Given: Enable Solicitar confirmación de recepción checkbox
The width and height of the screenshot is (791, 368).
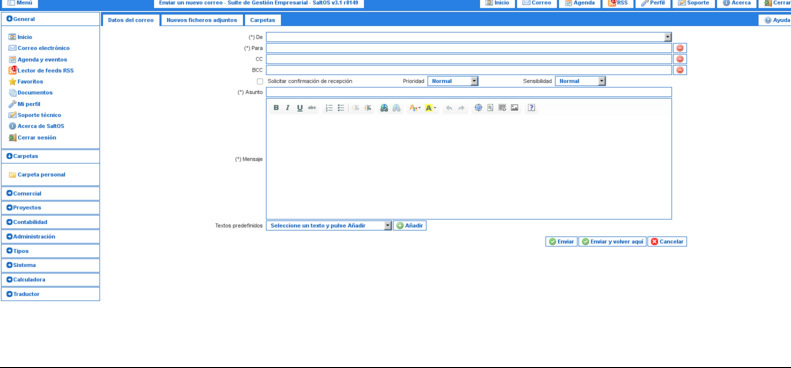Looking at the screenshot, I should click(x=260, y=81).
